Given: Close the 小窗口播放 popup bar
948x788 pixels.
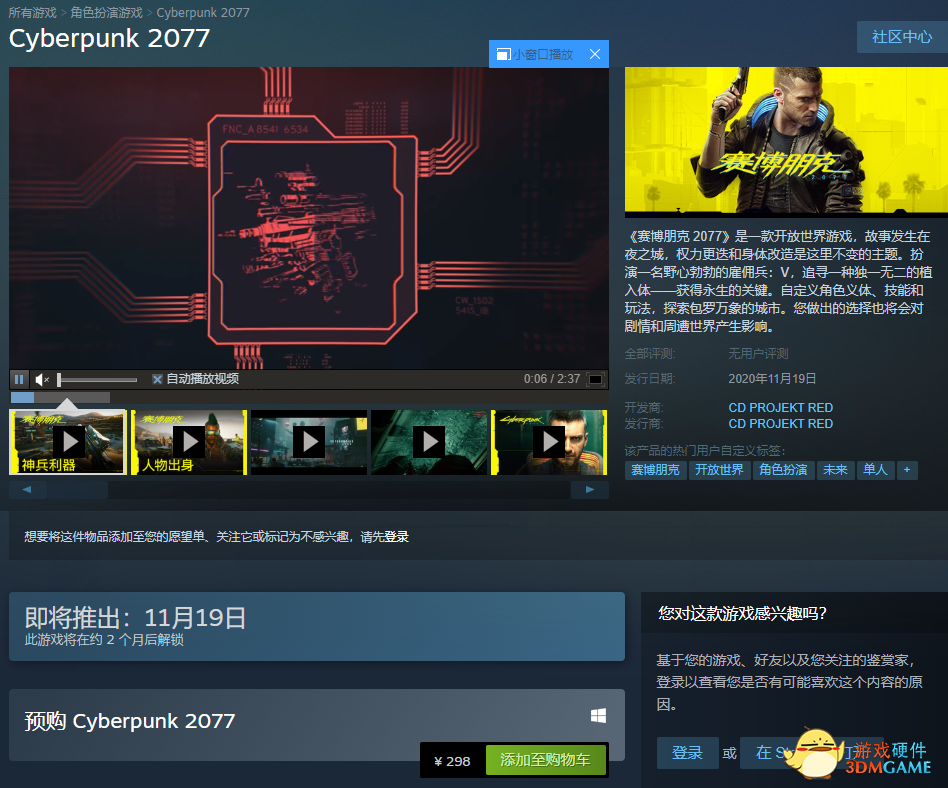Looking at the screenshot, I should (x=595, y=54).
